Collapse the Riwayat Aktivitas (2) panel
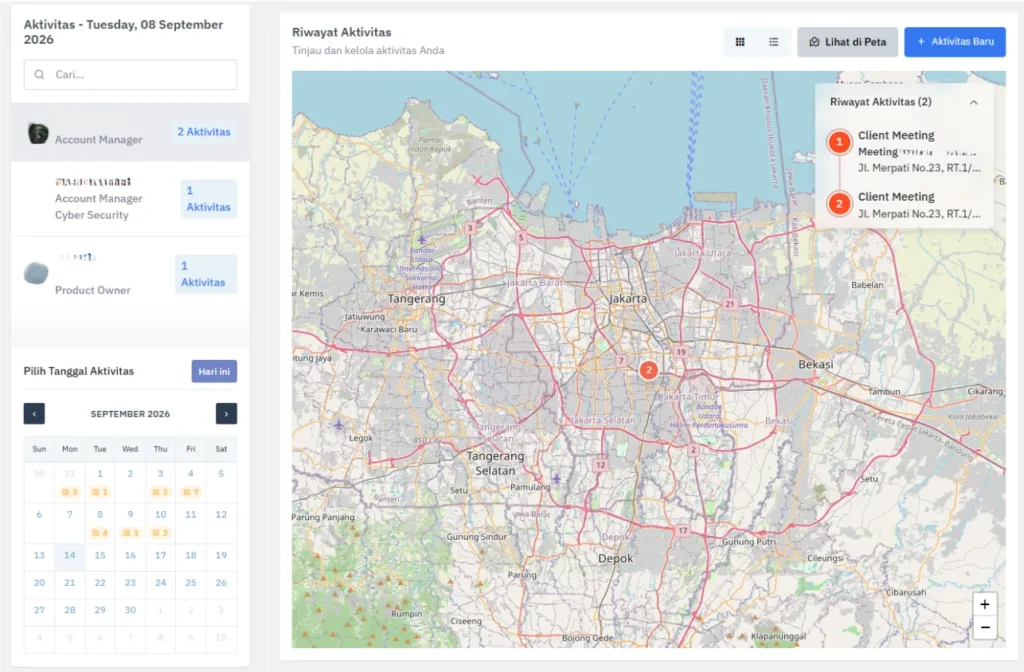The image size is (1024, 672). click(x=974, y=103)
